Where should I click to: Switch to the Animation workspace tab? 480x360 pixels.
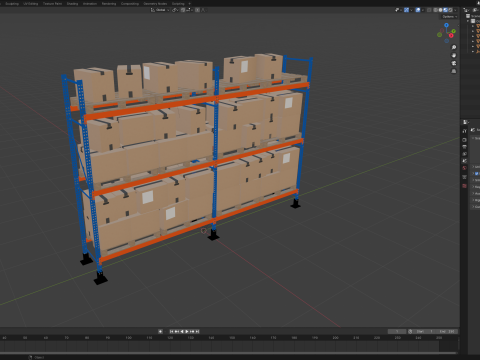(90, 4)
